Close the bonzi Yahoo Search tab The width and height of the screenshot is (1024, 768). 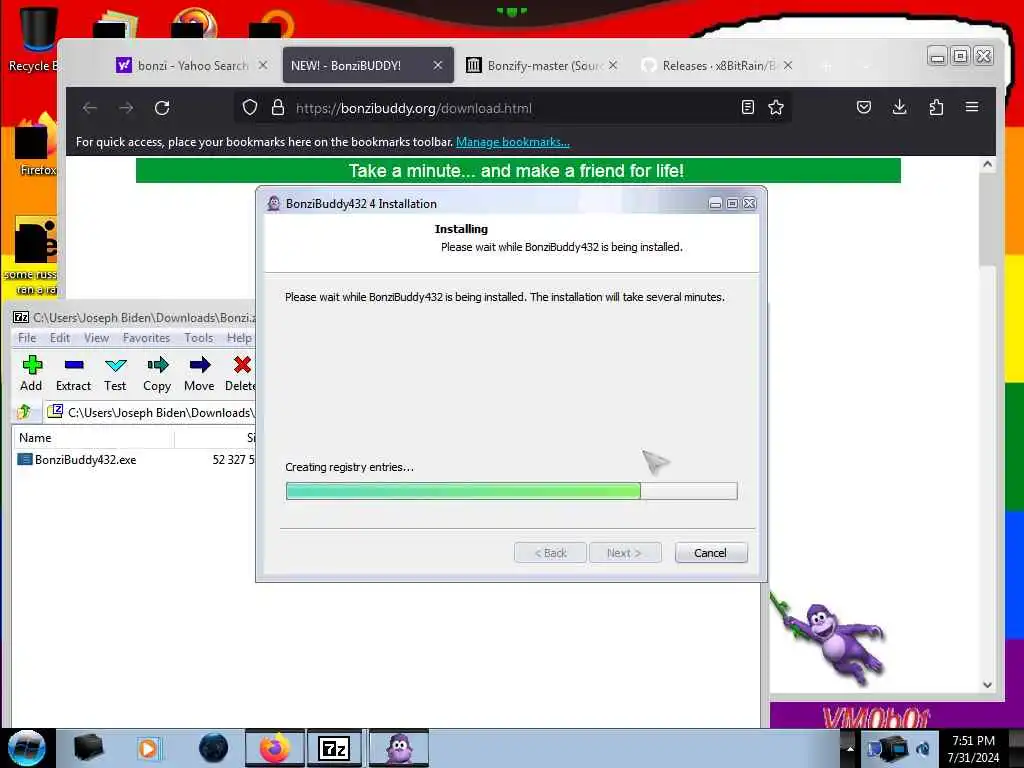click(x=263, y=65)
